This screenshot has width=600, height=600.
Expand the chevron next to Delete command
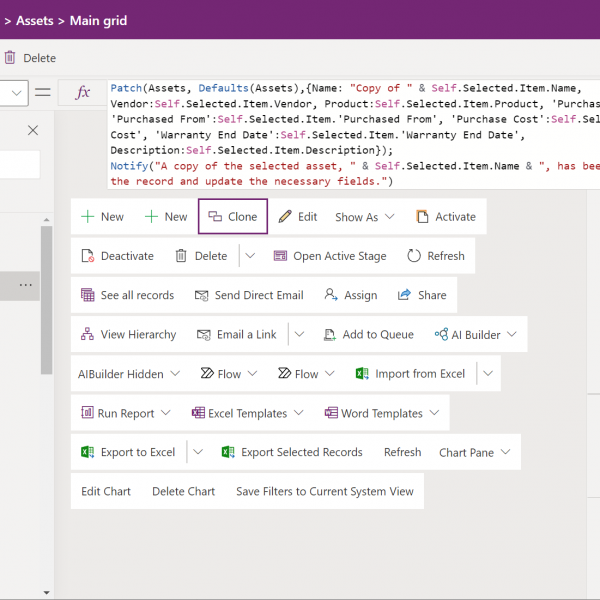(250, 256)
